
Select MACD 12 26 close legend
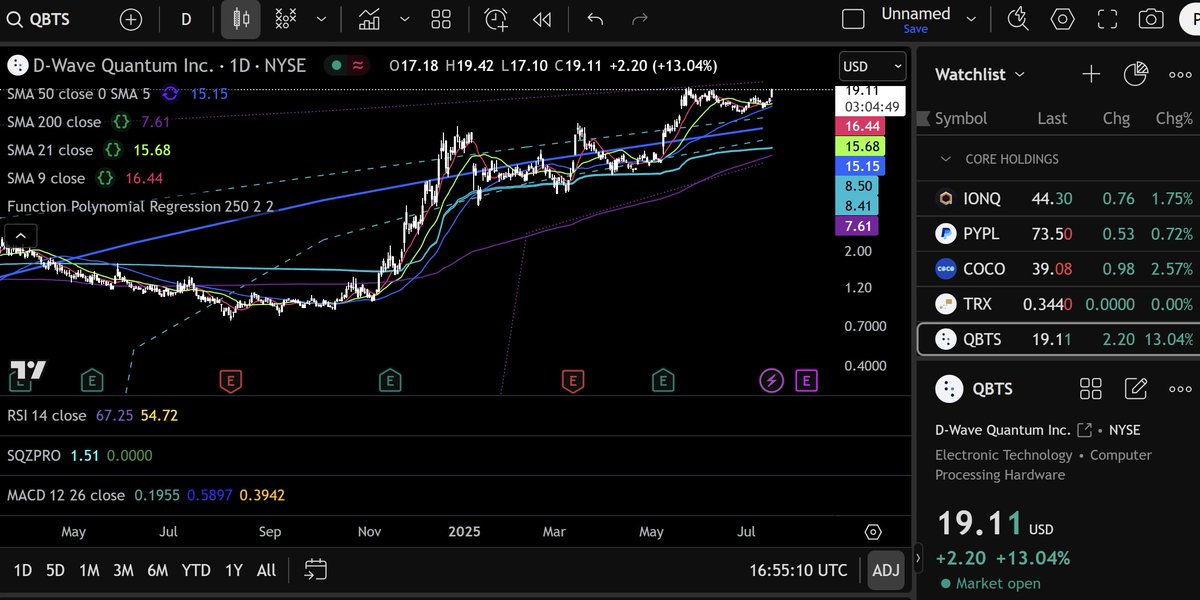pyautogui.click(x=66, y=495)
